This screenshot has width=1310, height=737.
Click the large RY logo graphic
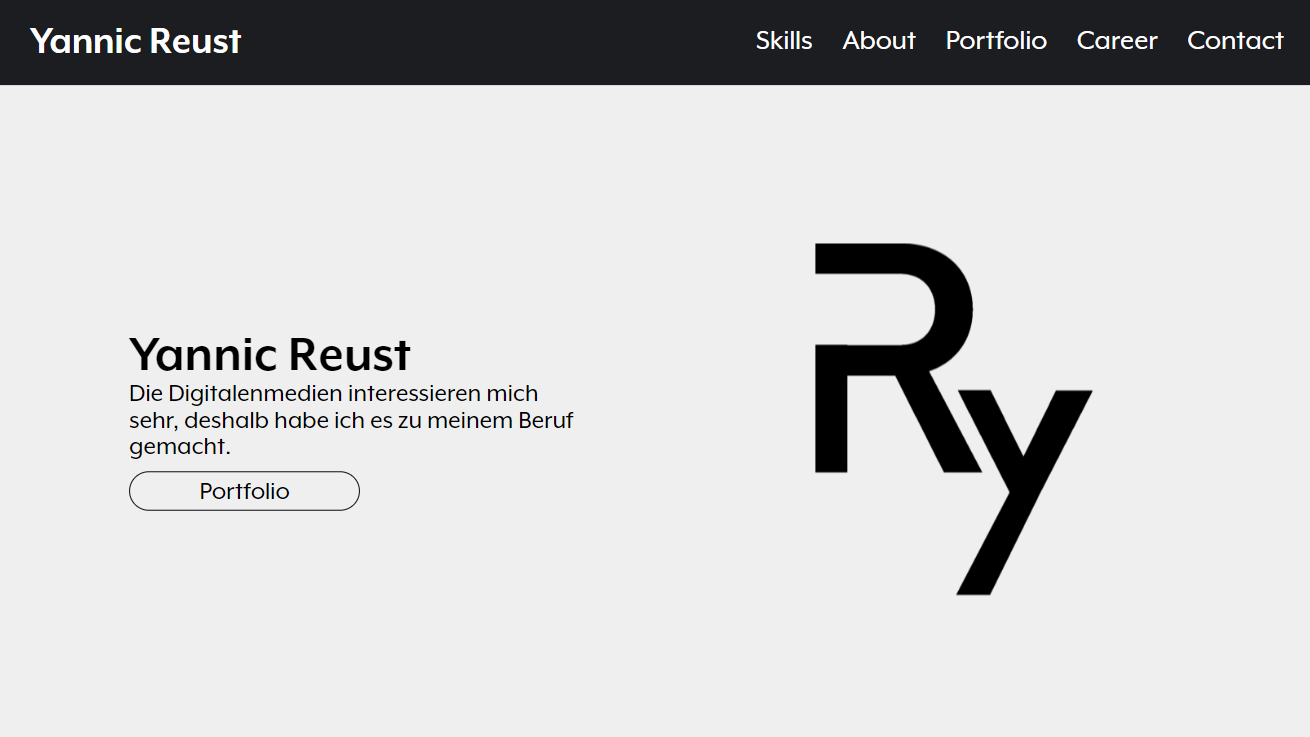[953, 419]
